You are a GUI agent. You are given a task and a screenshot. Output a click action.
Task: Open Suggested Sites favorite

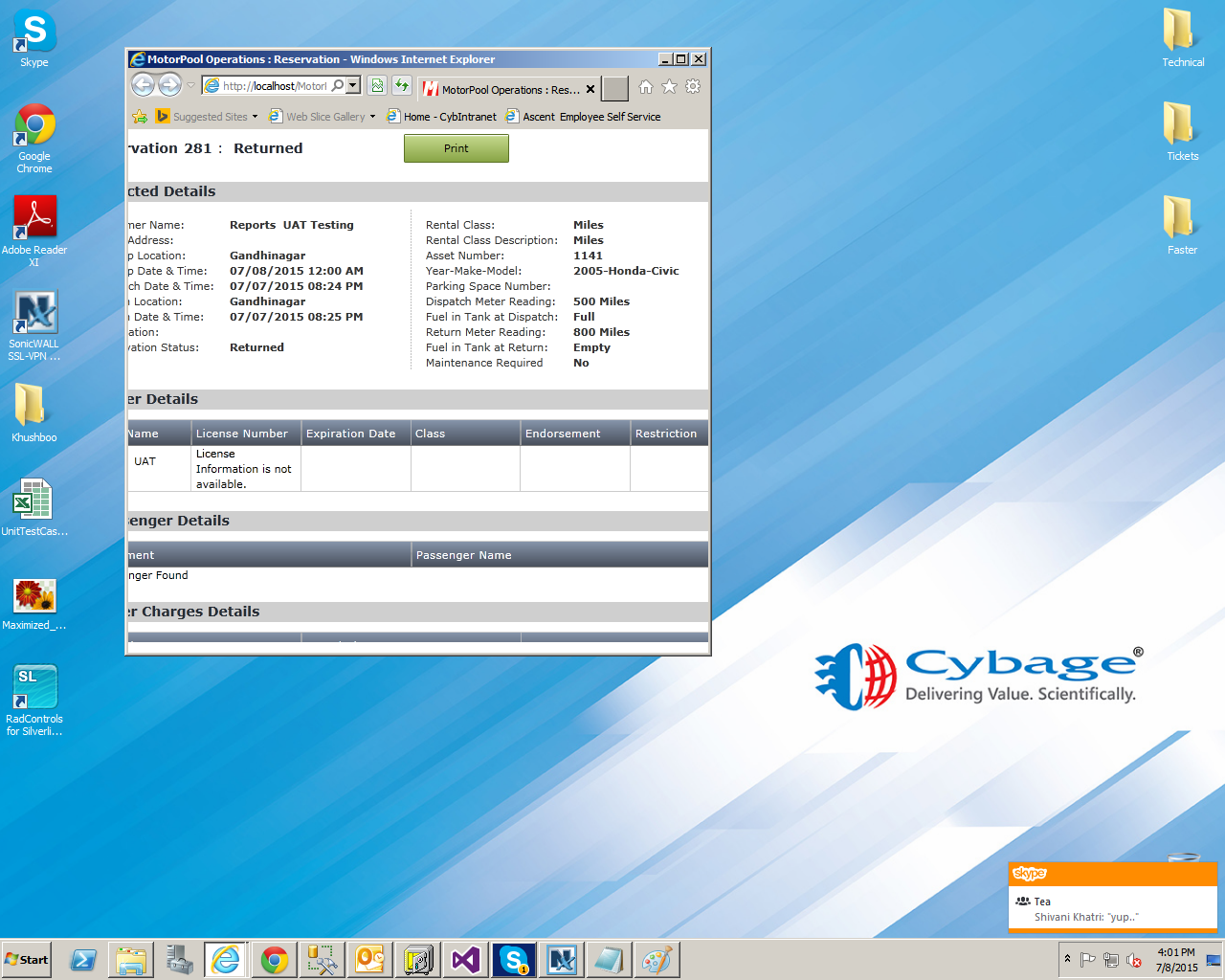click(x=202, y=117)
